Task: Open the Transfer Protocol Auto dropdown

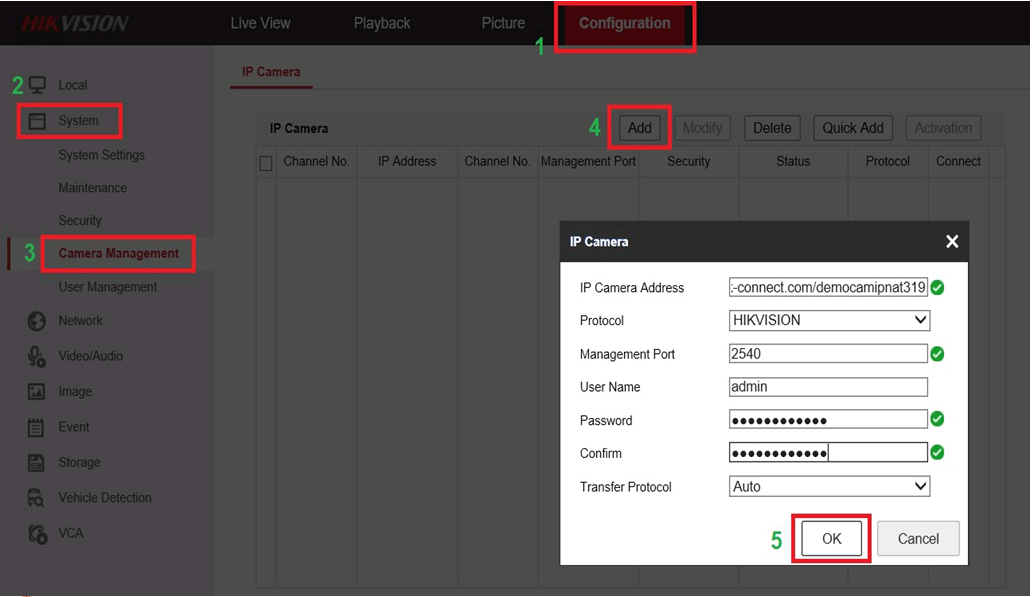Action: (829, 486)
